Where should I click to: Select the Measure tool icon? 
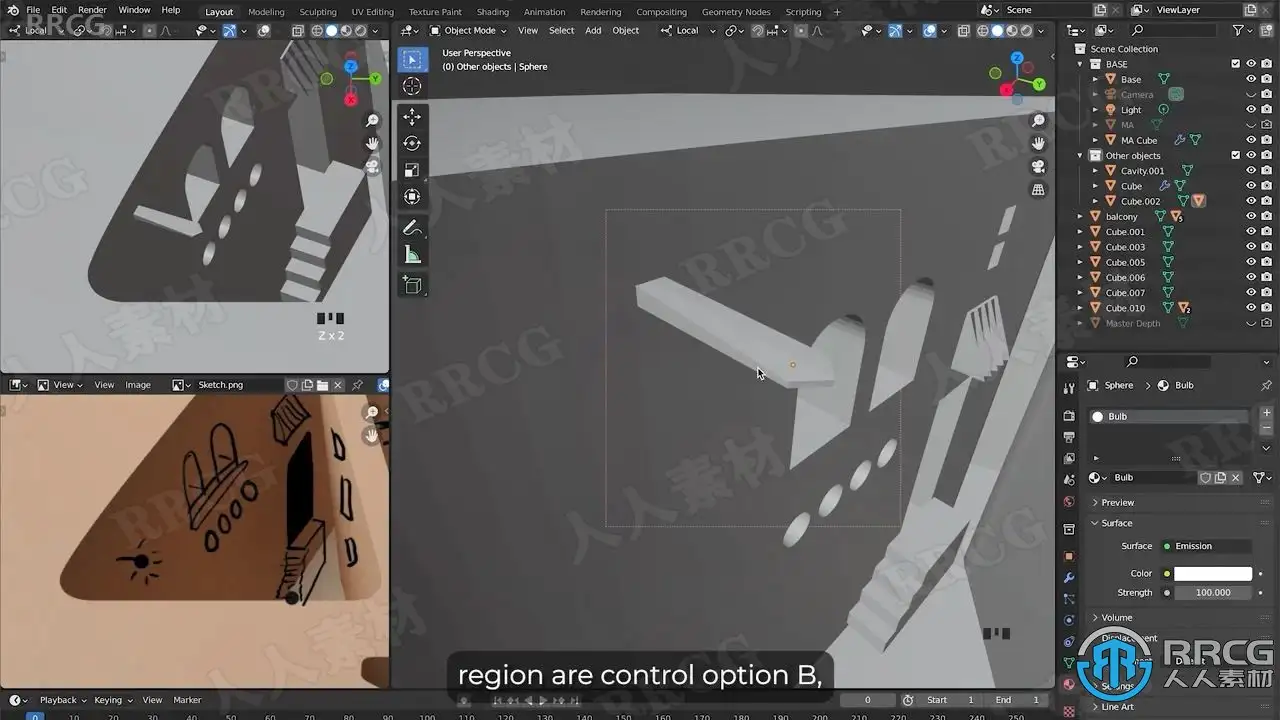[x=412, y=255]
